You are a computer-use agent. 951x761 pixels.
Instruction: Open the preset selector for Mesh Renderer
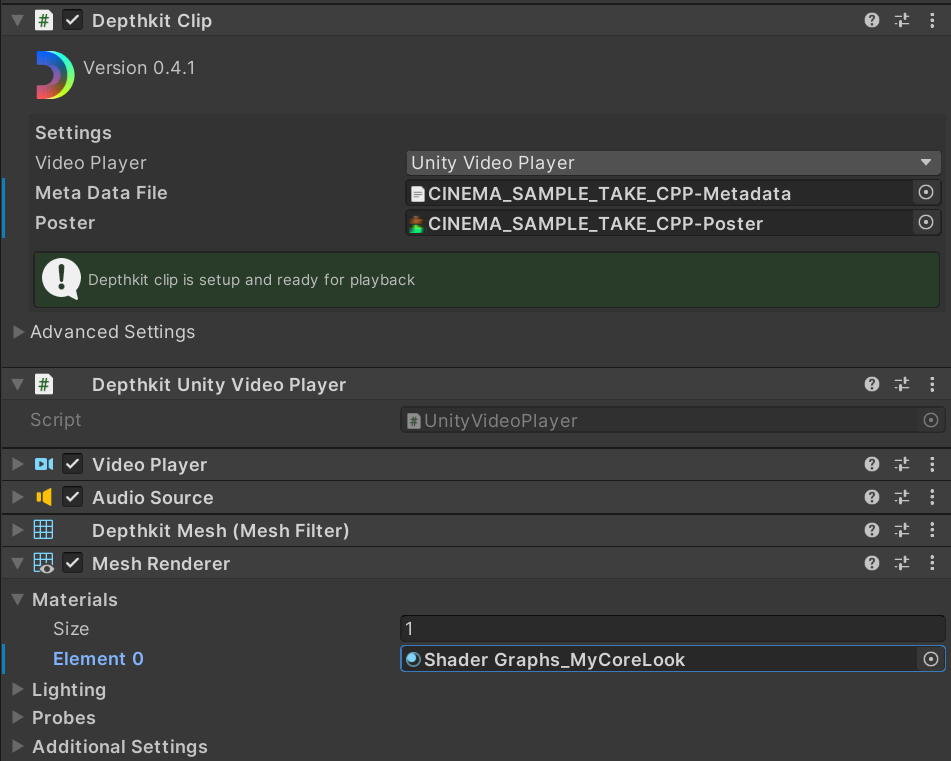901,563
